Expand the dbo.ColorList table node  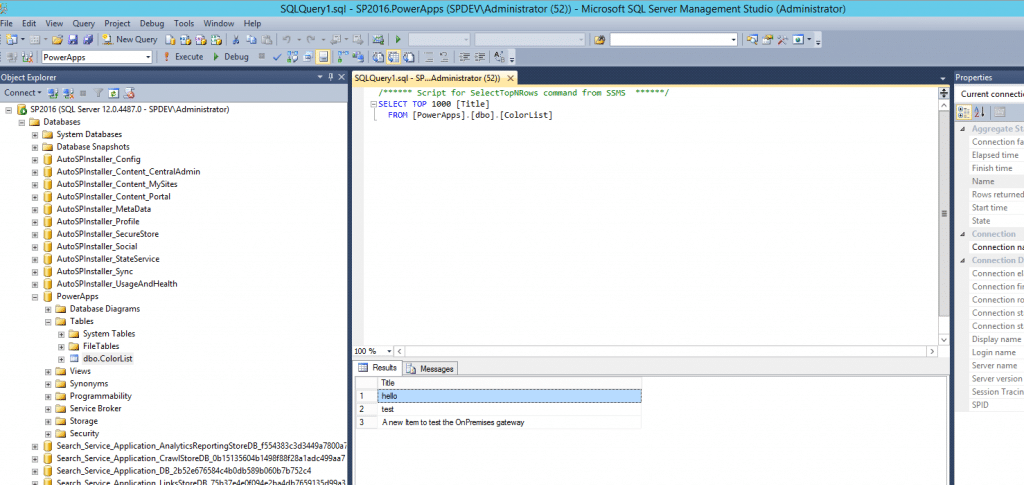[61, 358]
